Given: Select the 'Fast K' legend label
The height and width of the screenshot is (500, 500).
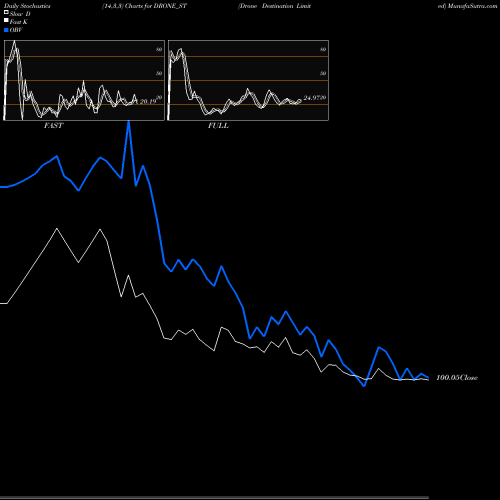Looking at the screenshot, I should pos(19,22).
